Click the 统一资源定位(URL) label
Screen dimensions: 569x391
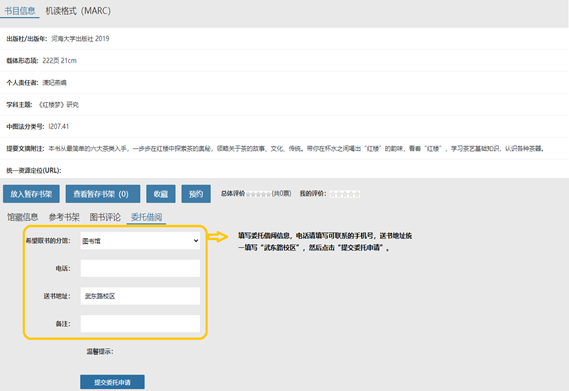tap(34, 170)
